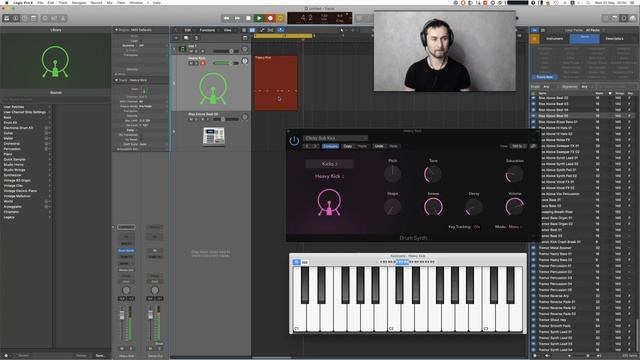
Task: Toggle global Solo S button above tracks
Action: [196, 38]
